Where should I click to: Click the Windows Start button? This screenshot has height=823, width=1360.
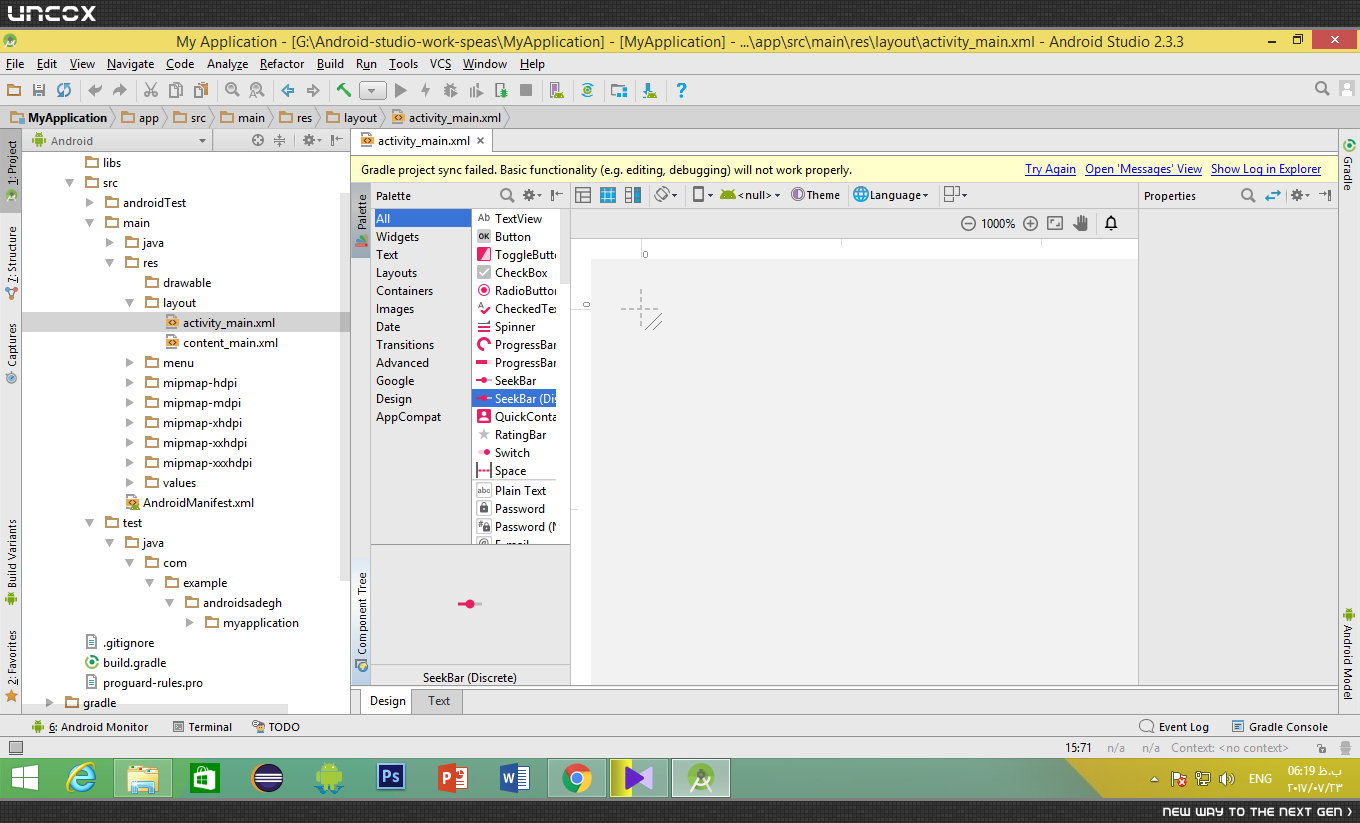click(x=24, y=777)
